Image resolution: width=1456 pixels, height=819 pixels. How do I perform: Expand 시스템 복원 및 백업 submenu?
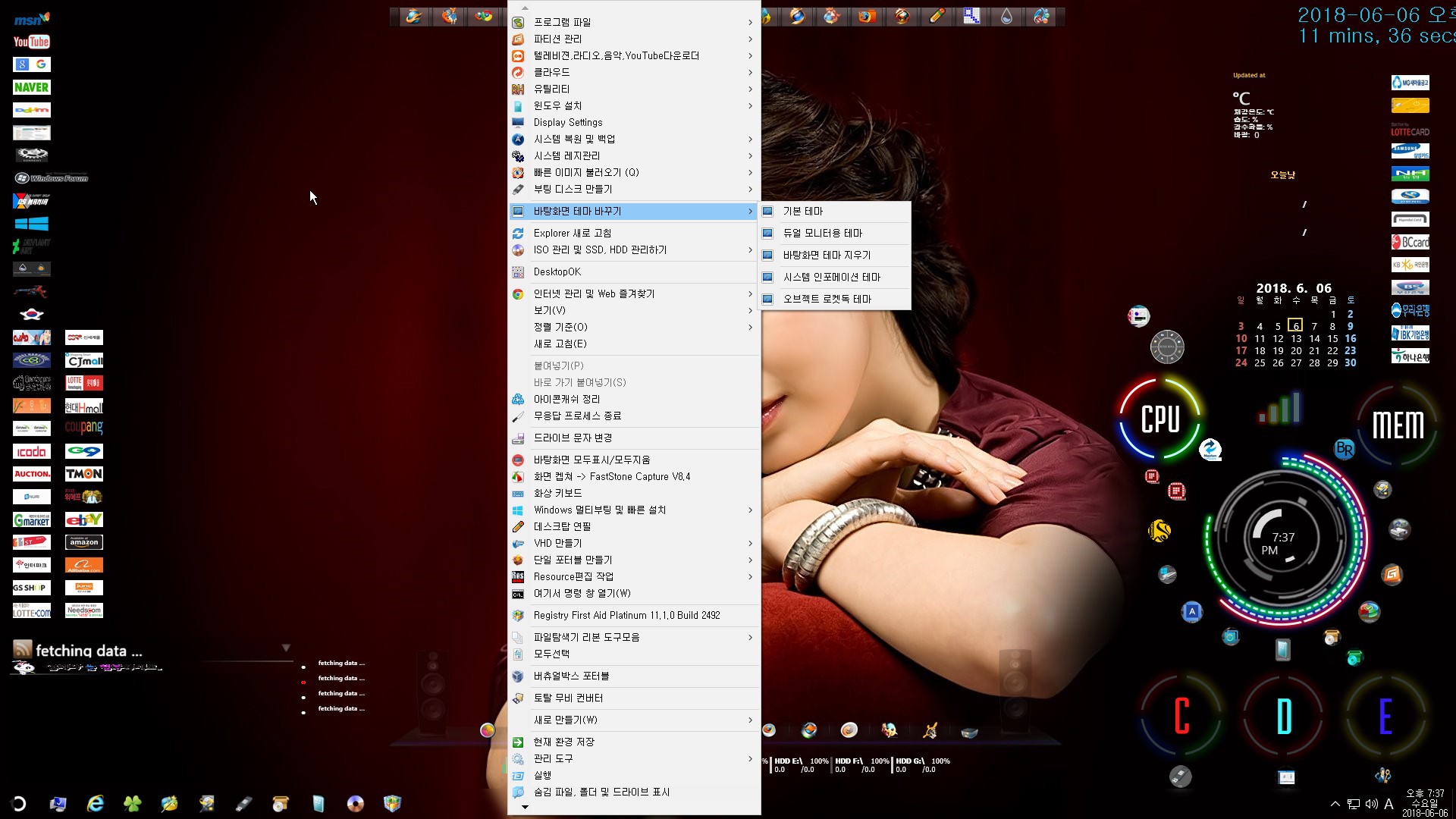coord(634,139)
